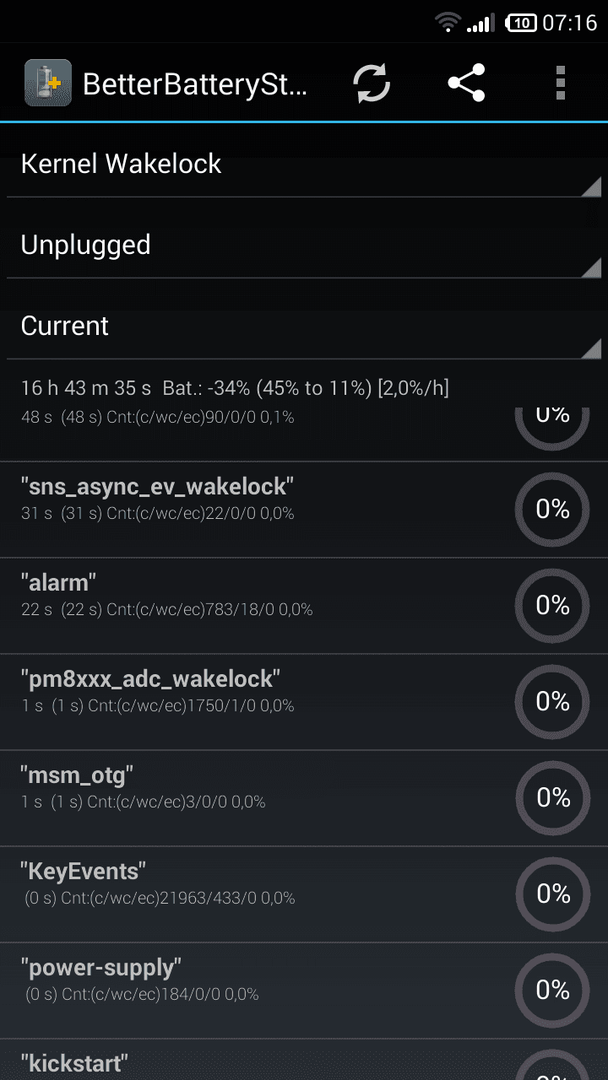Tap the Wi-Fi status icon
The image size is (608, 1080).
[448, 23]
